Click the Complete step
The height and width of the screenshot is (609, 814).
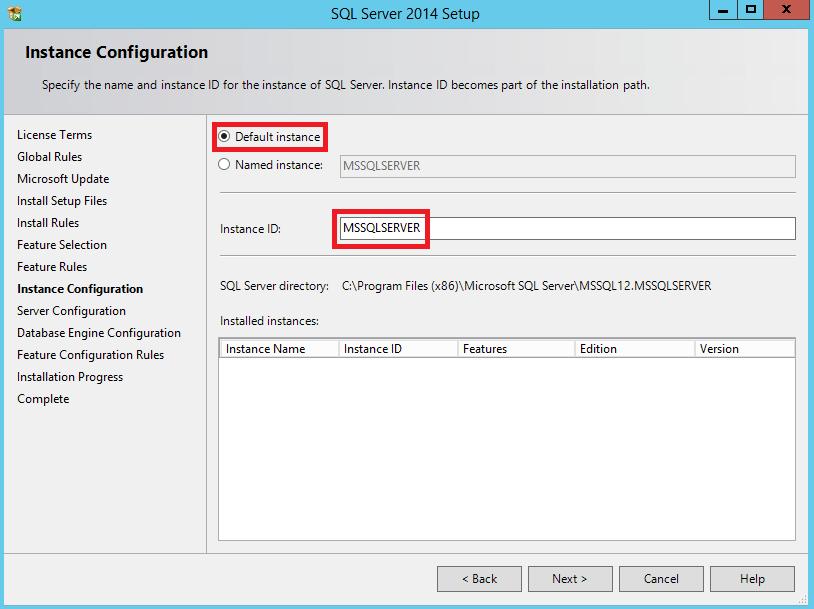pyautogui.click(x=43, y=399)
